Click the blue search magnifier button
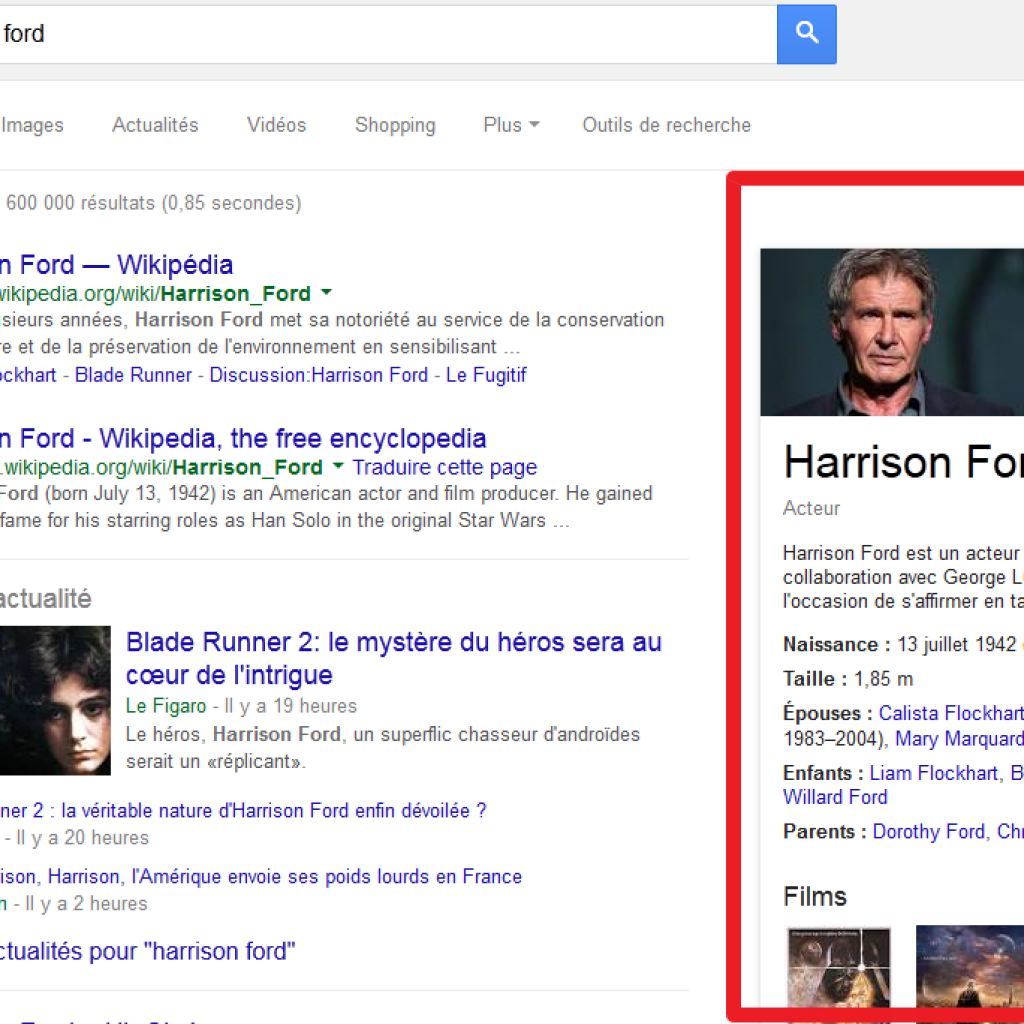This screenshot has width=1024, height=1024. click(x=806, y=34)
